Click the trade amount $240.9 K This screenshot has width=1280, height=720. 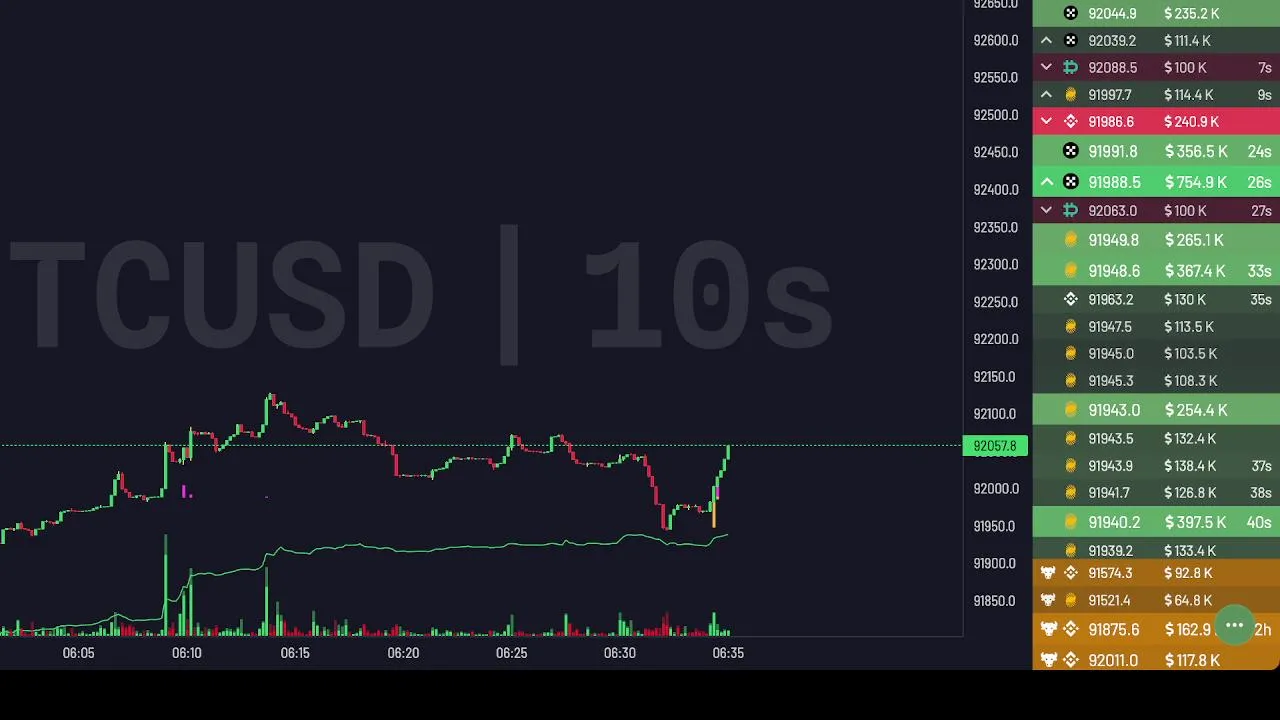tap(1191, 122)
